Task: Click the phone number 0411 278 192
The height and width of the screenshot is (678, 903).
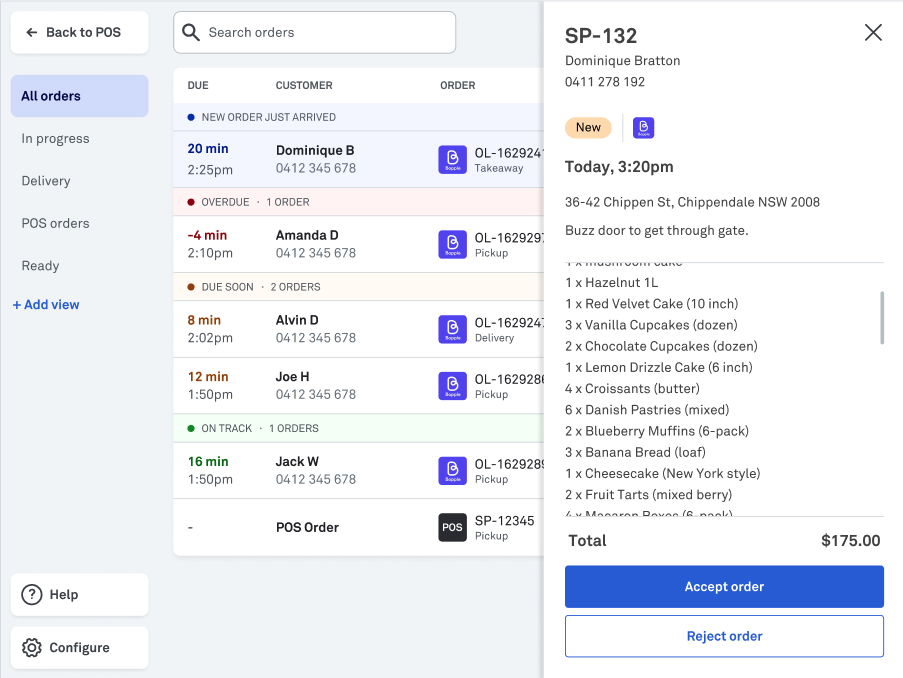Action: [x=605, y=82]
